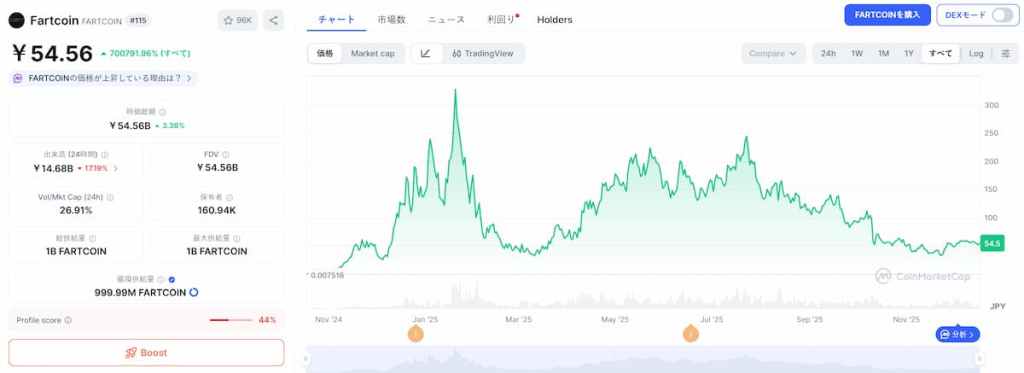Click info icon next to Vol/Mkt Cap (24h)
The height and width of the screenshot is (373, 1024).
coord(110,197)
